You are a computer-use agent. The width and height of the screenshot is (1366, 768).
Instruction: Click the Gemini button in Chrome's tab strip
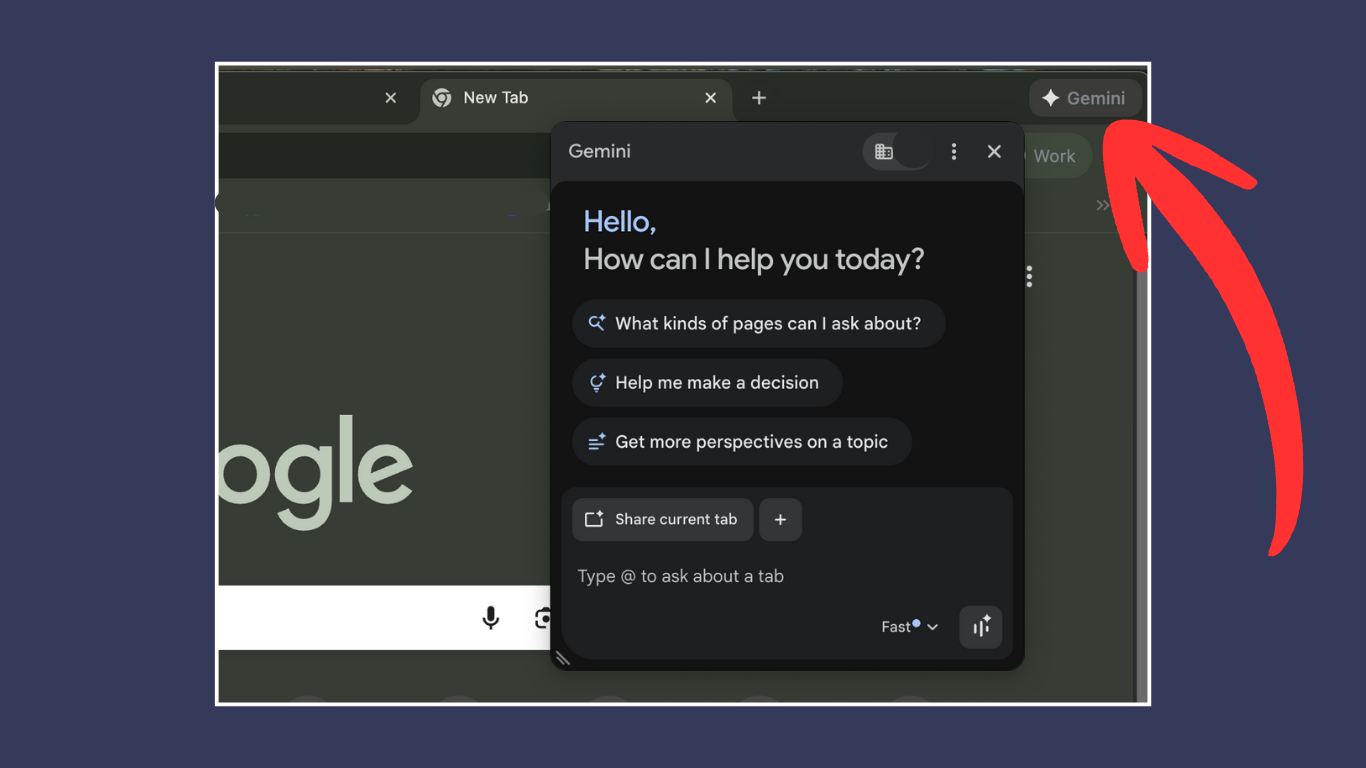pos(1085,98)
